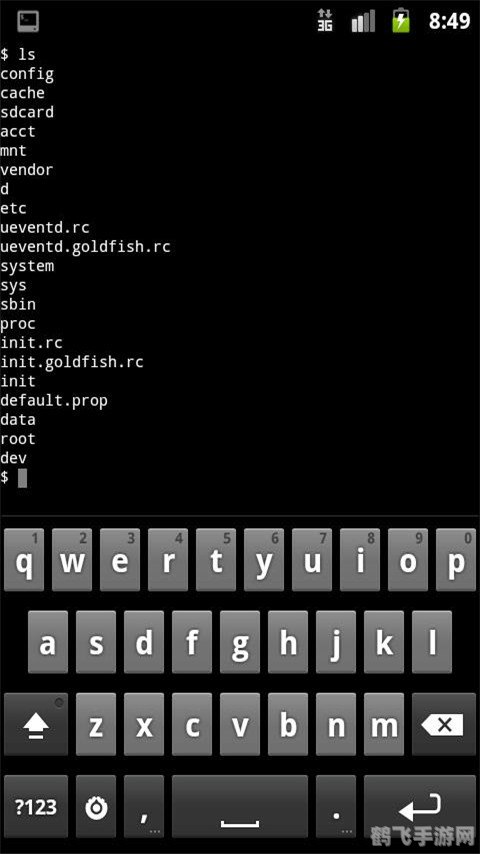This screenshot has width=480, height=854.
Task: Tap the keyboard settings gear key
Action: (96, 806)
